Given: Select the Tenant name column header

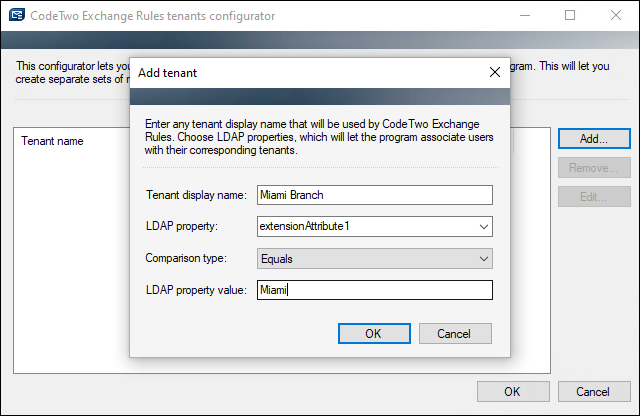Looking at the screenshot, I should 52,141.
